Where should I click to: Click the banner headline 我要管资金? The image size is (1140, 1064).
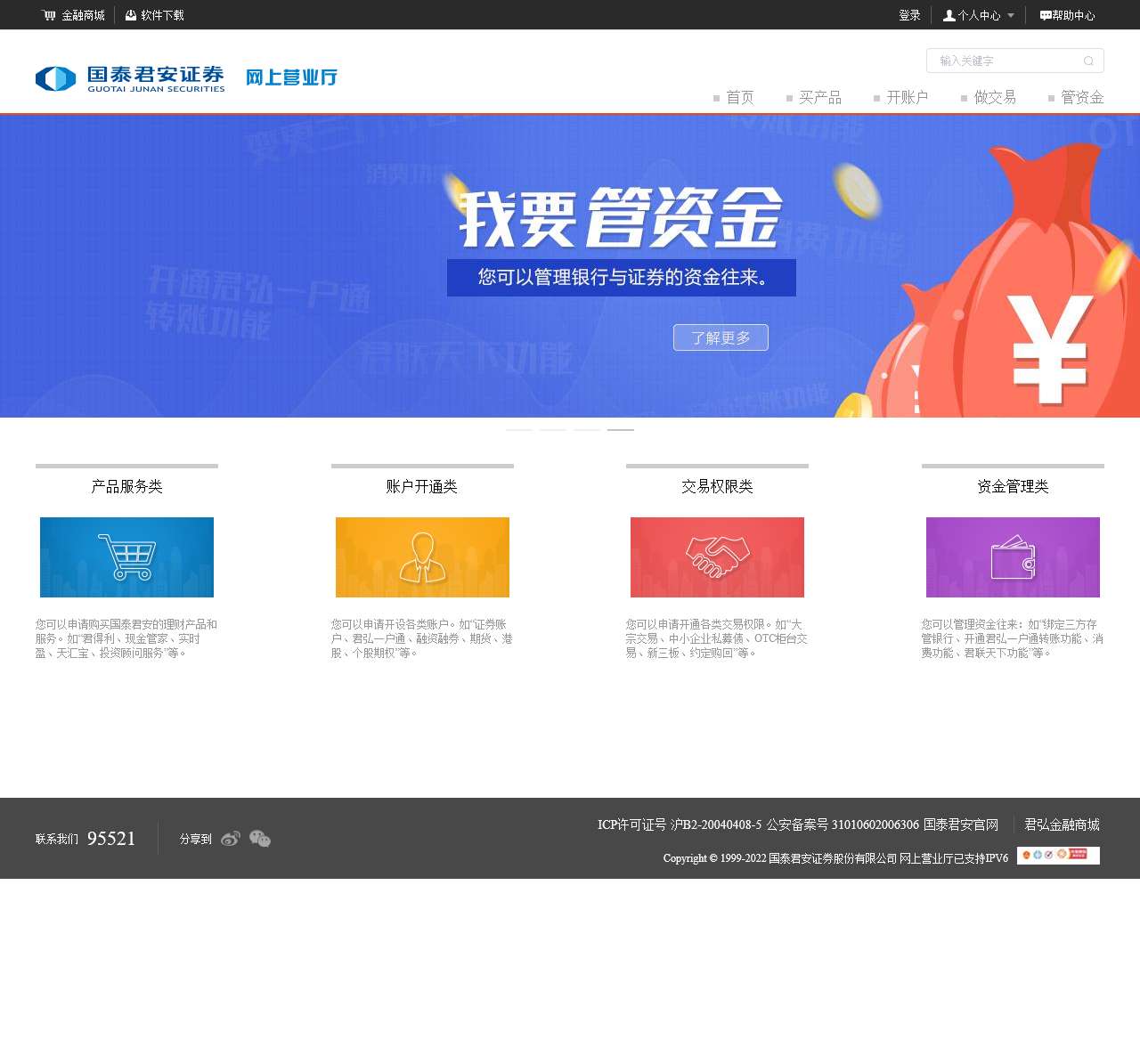click(x=621, y=218)
